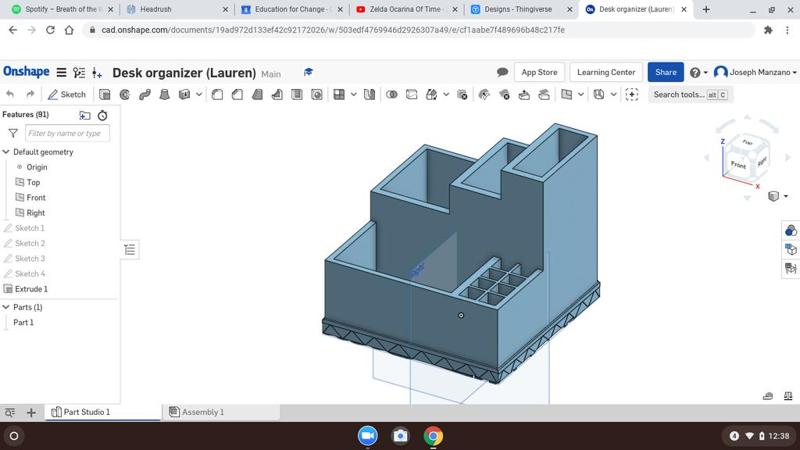Select the Boolean tool
800x450 pixels.
coord(392,95)
